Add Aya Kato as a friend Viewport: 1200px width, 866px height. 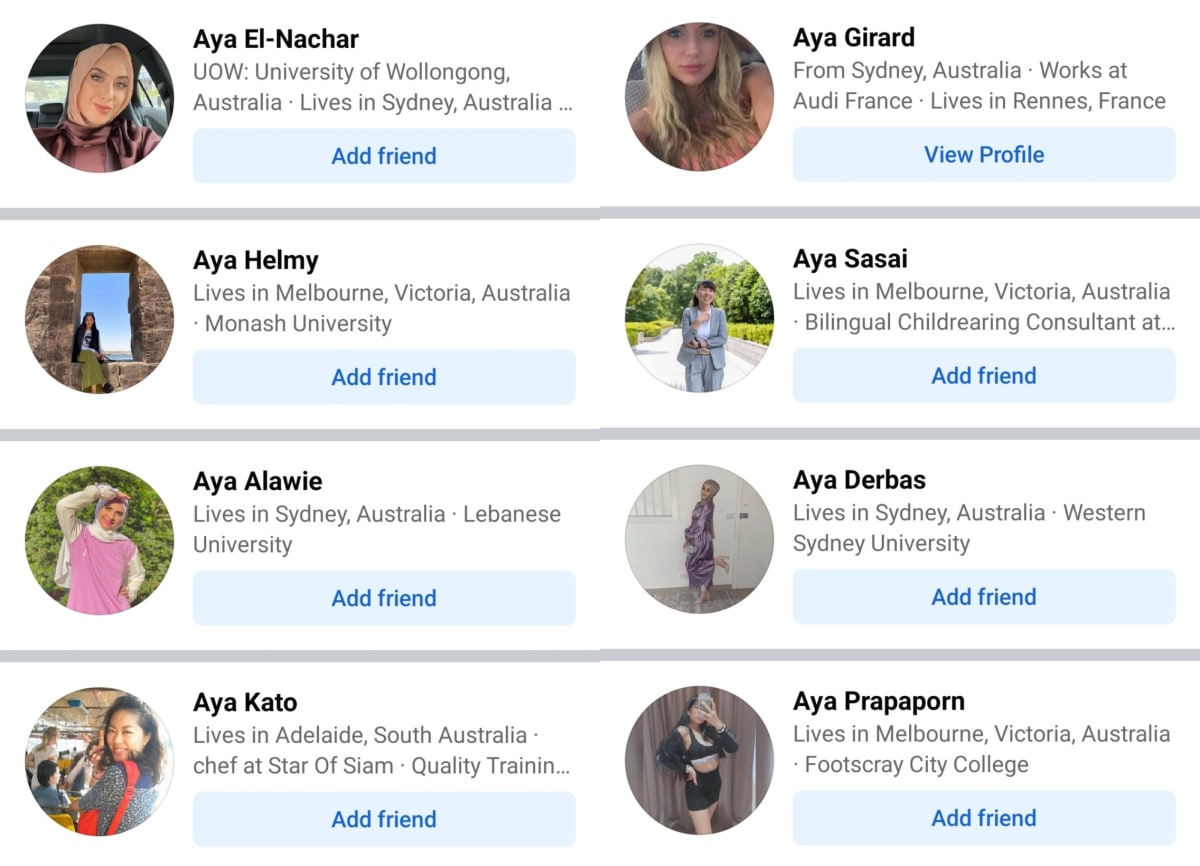tap(384, 819)
